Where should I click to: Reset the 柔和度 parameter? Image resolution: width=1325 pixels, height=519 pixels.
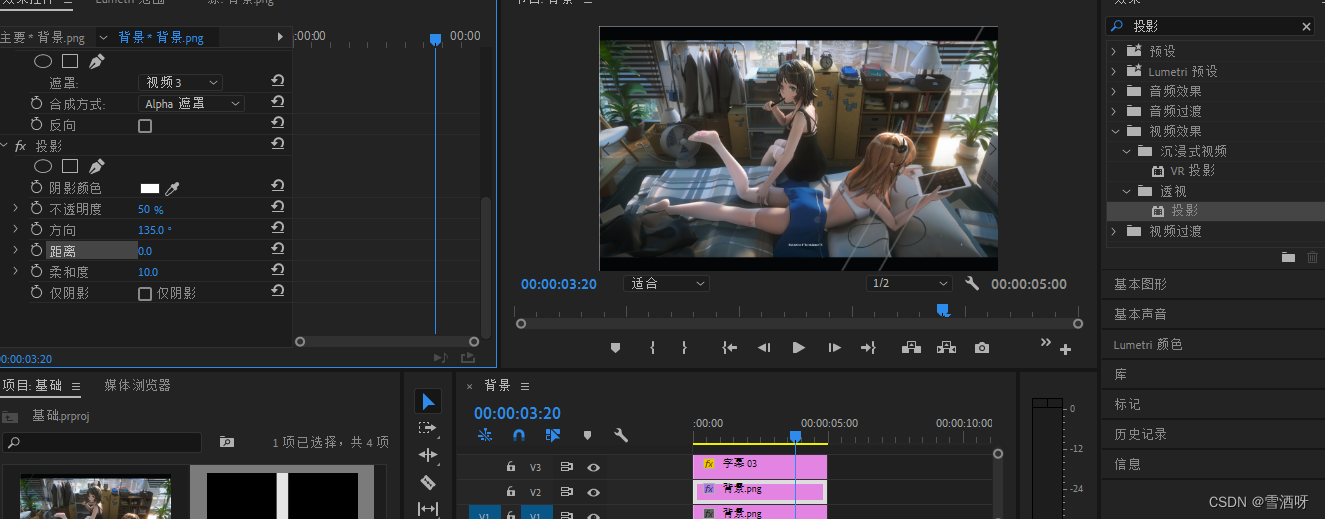click(278, 271)
